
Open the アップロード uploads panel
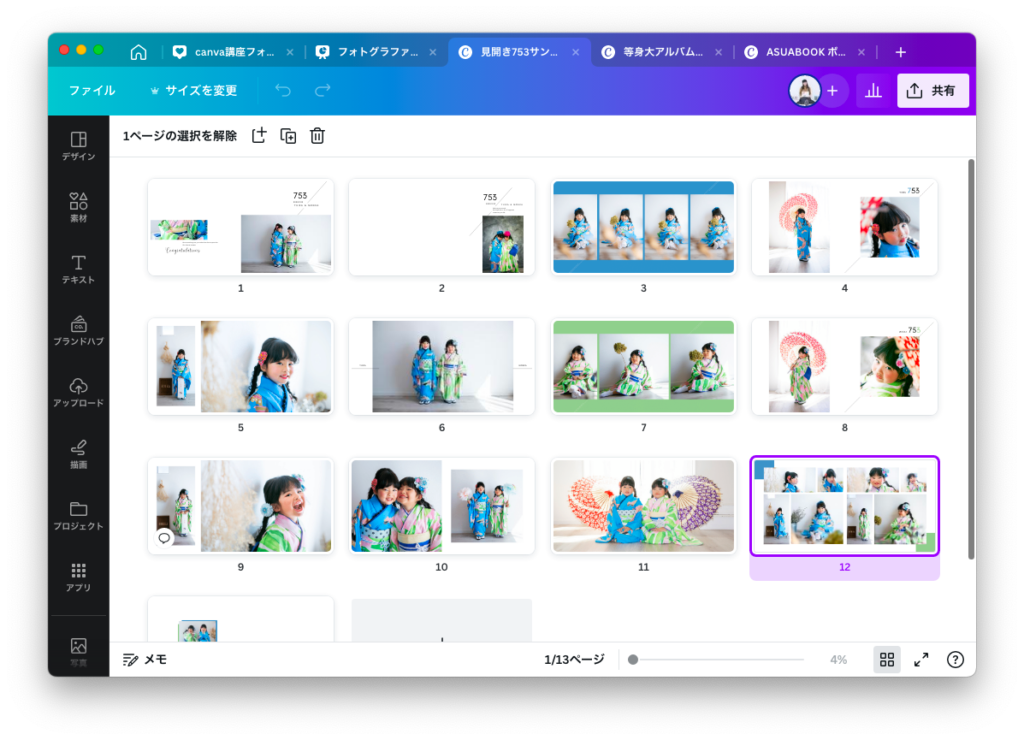click(78, 392)
